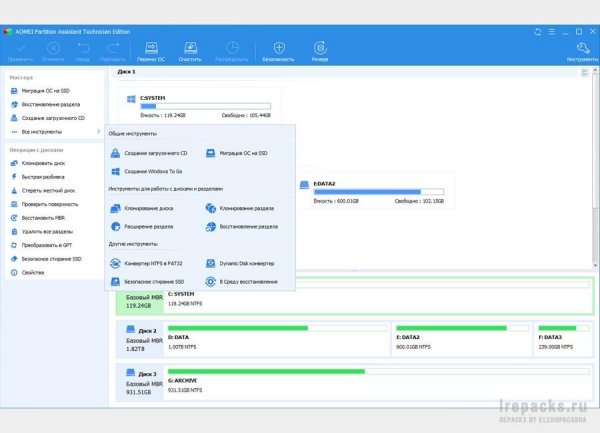Pick Расширение раздела in tools flyout
Viewport: 600px width, 433px height.
tap(142, 226)
